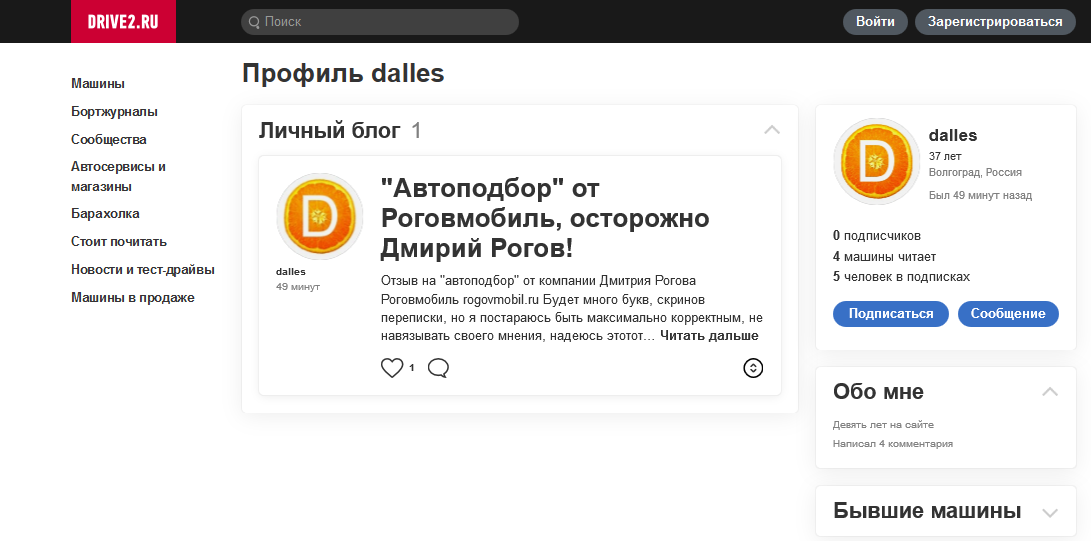Image resolution: width=1092 pixels, height=548 pixels.
Task: Collapse the Обо мне section
Action: coord(1050,392)
